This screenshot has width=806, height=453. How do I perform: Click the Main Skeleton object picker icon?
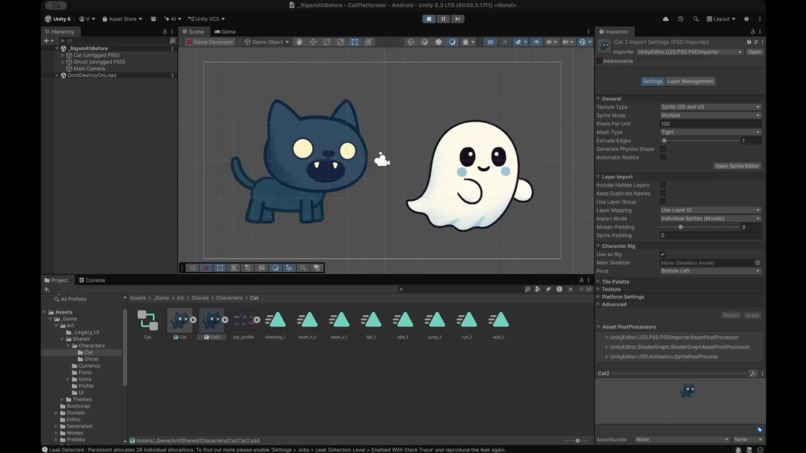click(x=758, y=263)
